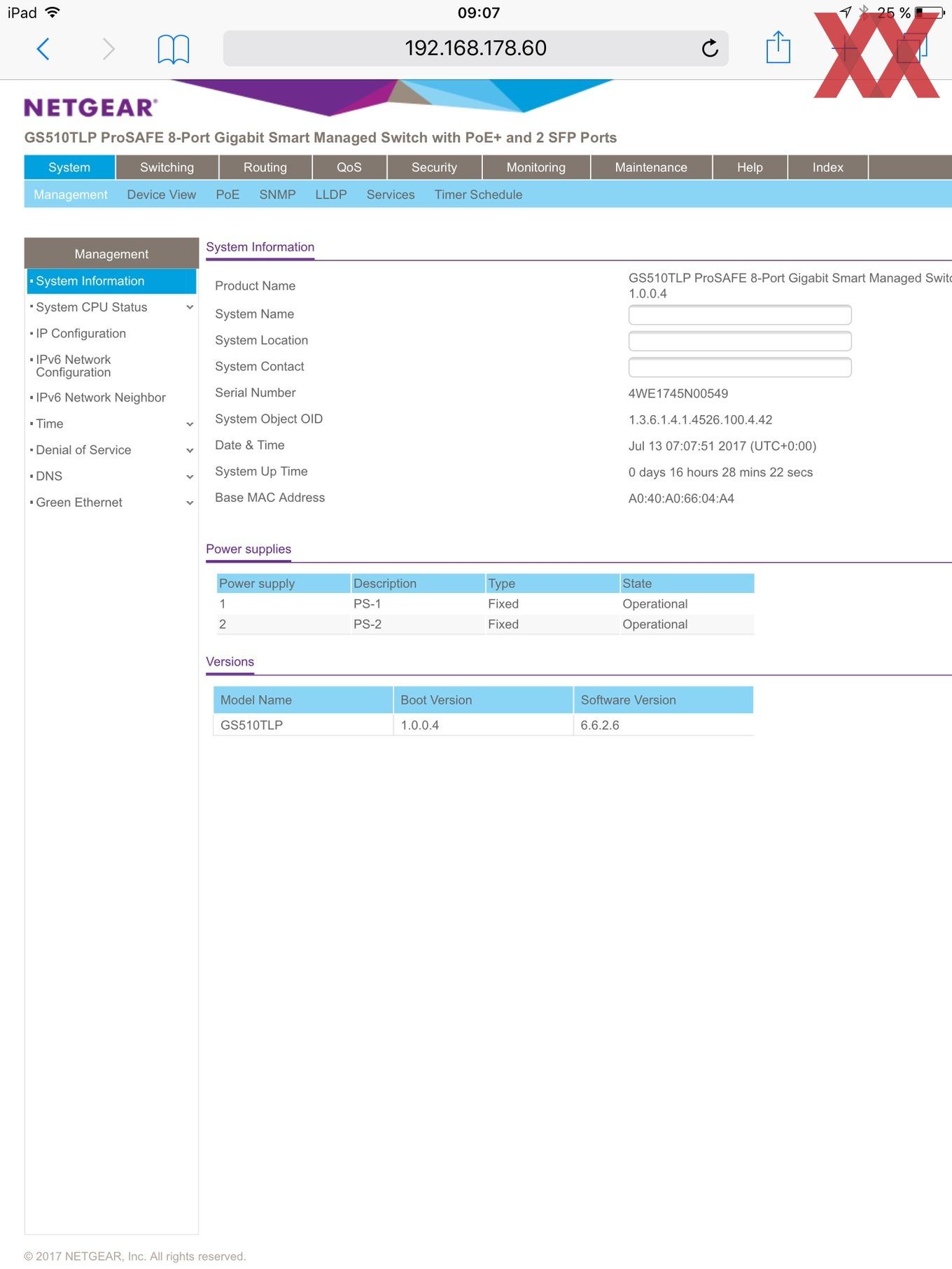Select the Timer Schedule submenu item
The width and height of the screenshot is (952, 1269).
point(478,195)
